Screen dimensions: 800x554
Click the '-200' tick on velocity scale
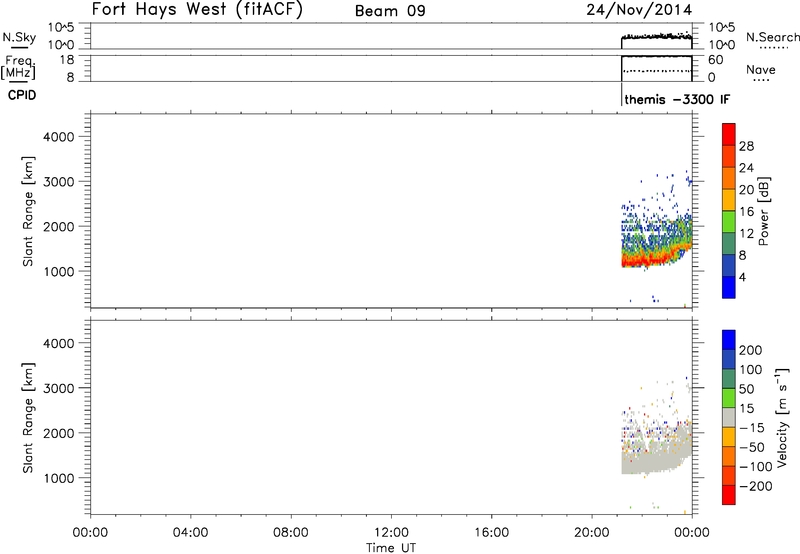tap(755, 486)
